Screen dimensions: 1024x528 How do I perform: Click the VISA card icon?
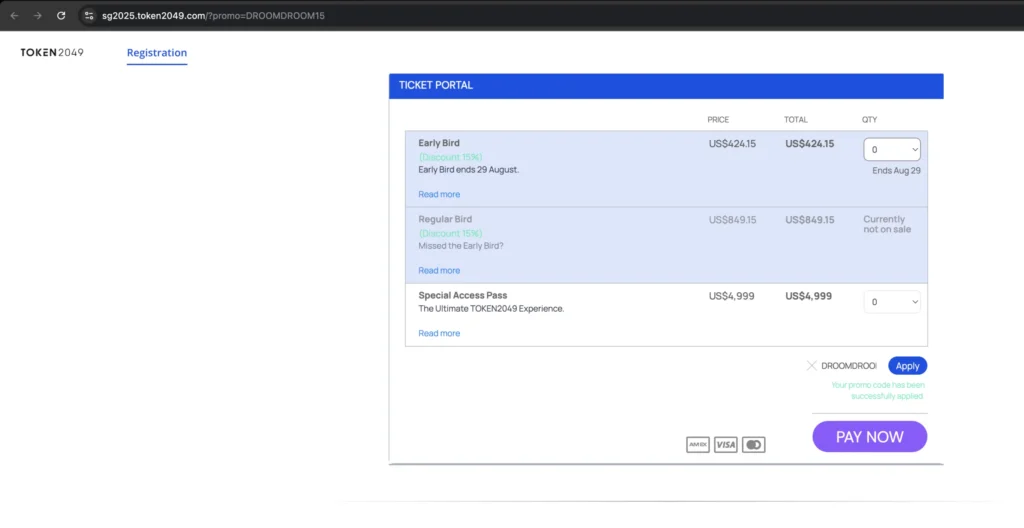(x=726, y=444)
